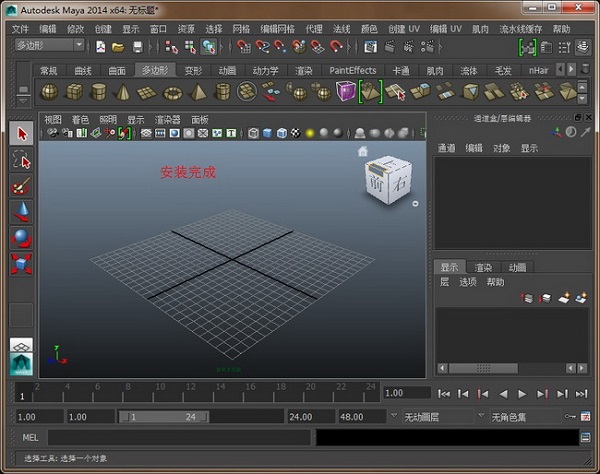Jump to the start of playback range
600x474 pixels.
click(x=445, y=394)
